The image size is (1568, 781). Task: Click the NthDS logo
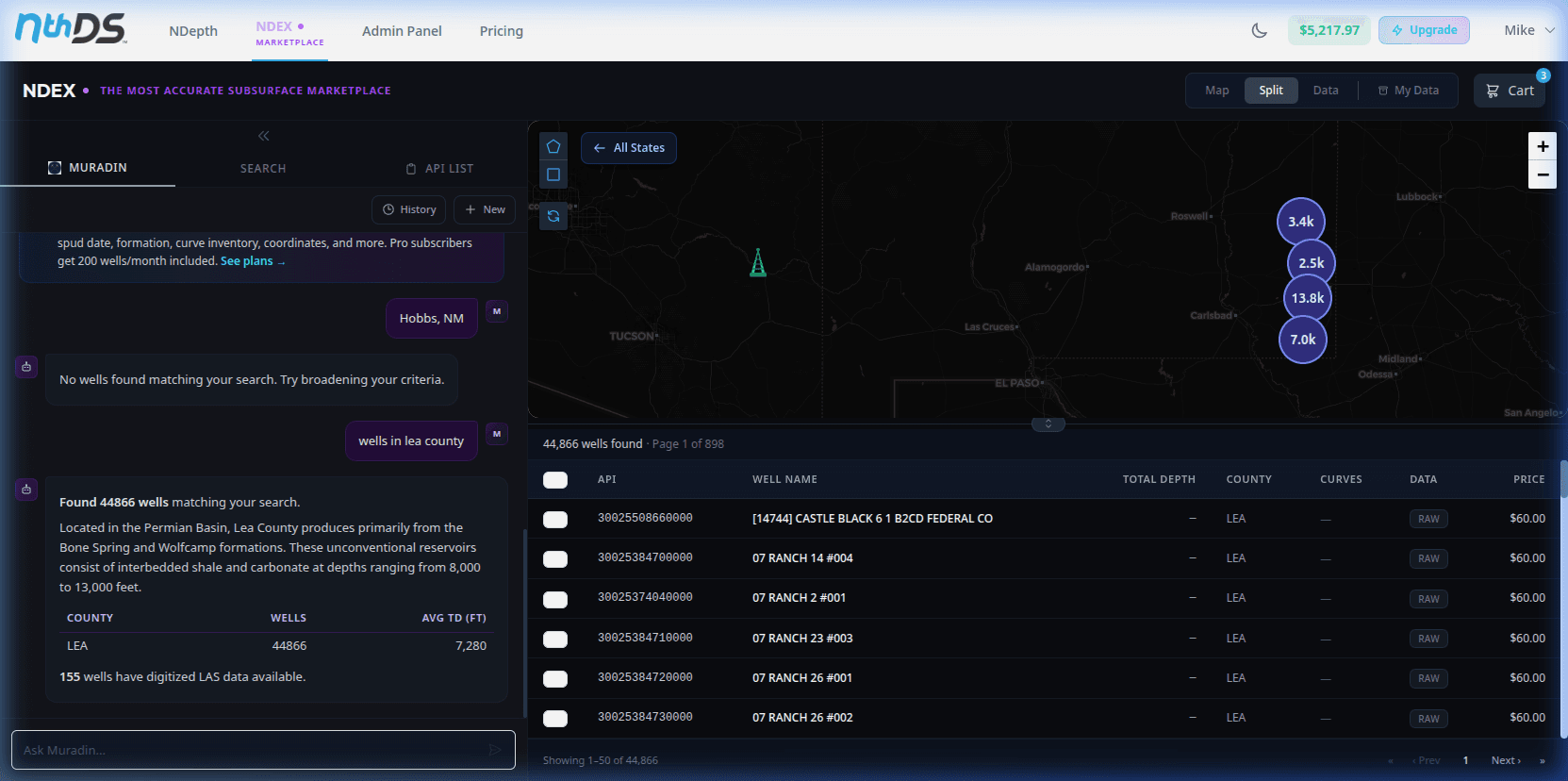(71, 29)
